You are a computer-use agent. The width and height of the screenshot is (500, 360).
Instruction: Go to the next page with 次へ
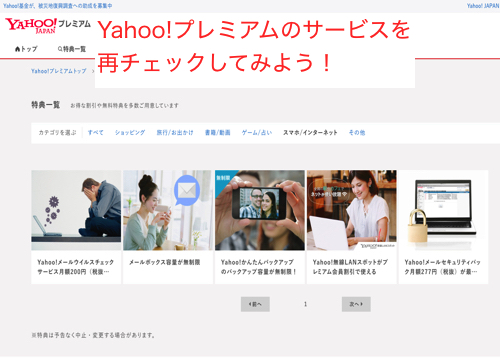[356, 304]
